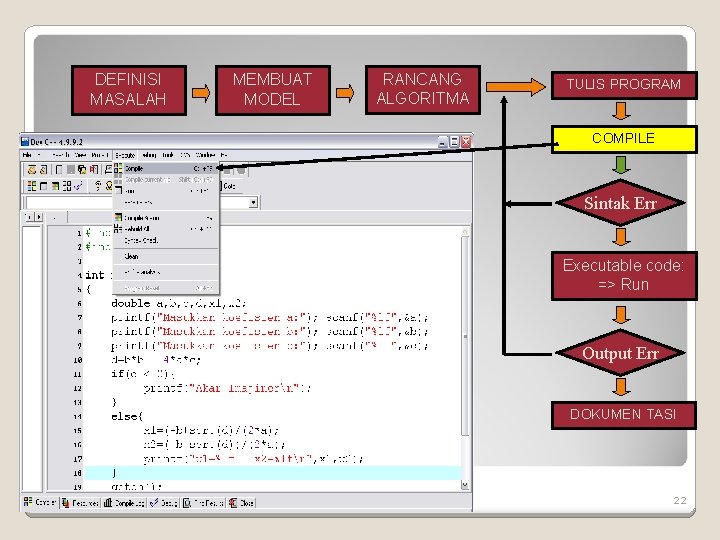Open the Search menu
Image resolution: width=720 pixels, height=540 pixels.
[61, 155]
